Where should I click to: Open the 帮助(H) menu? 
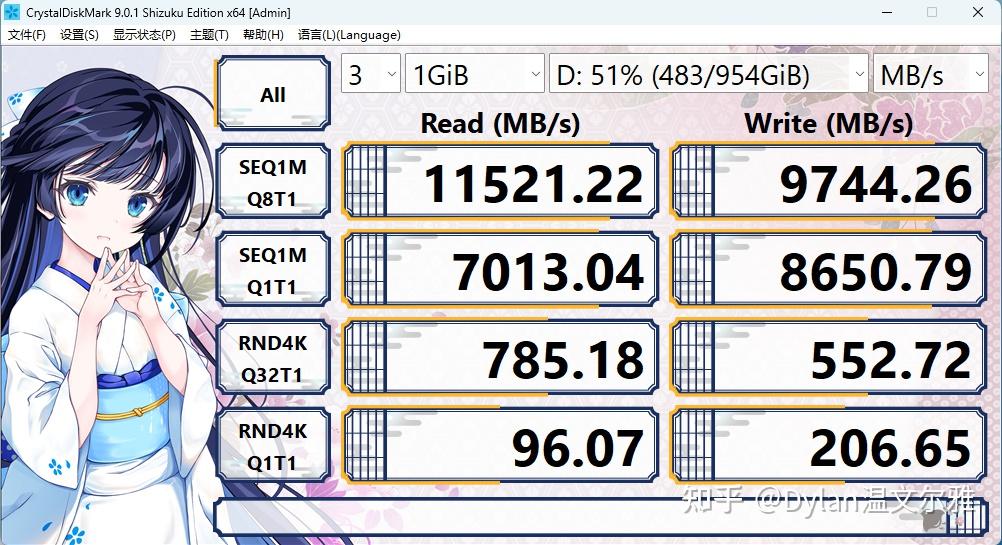point(263,35)
